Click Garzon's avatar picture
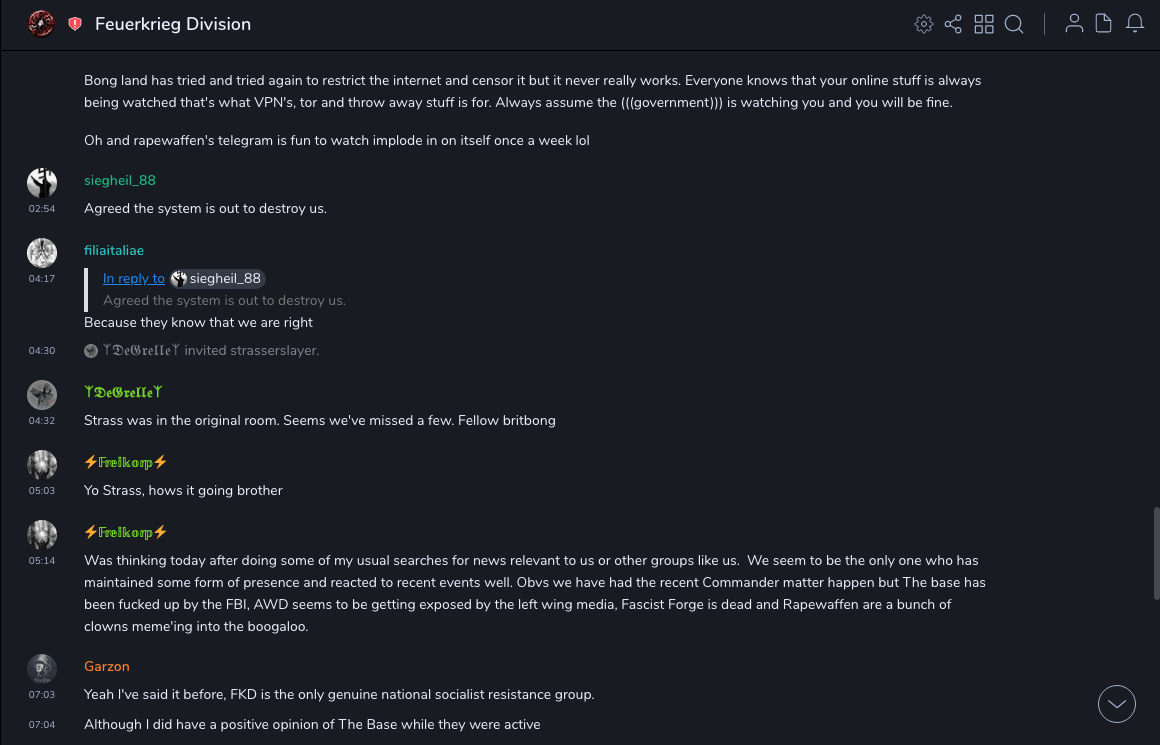 coord(42,668)
